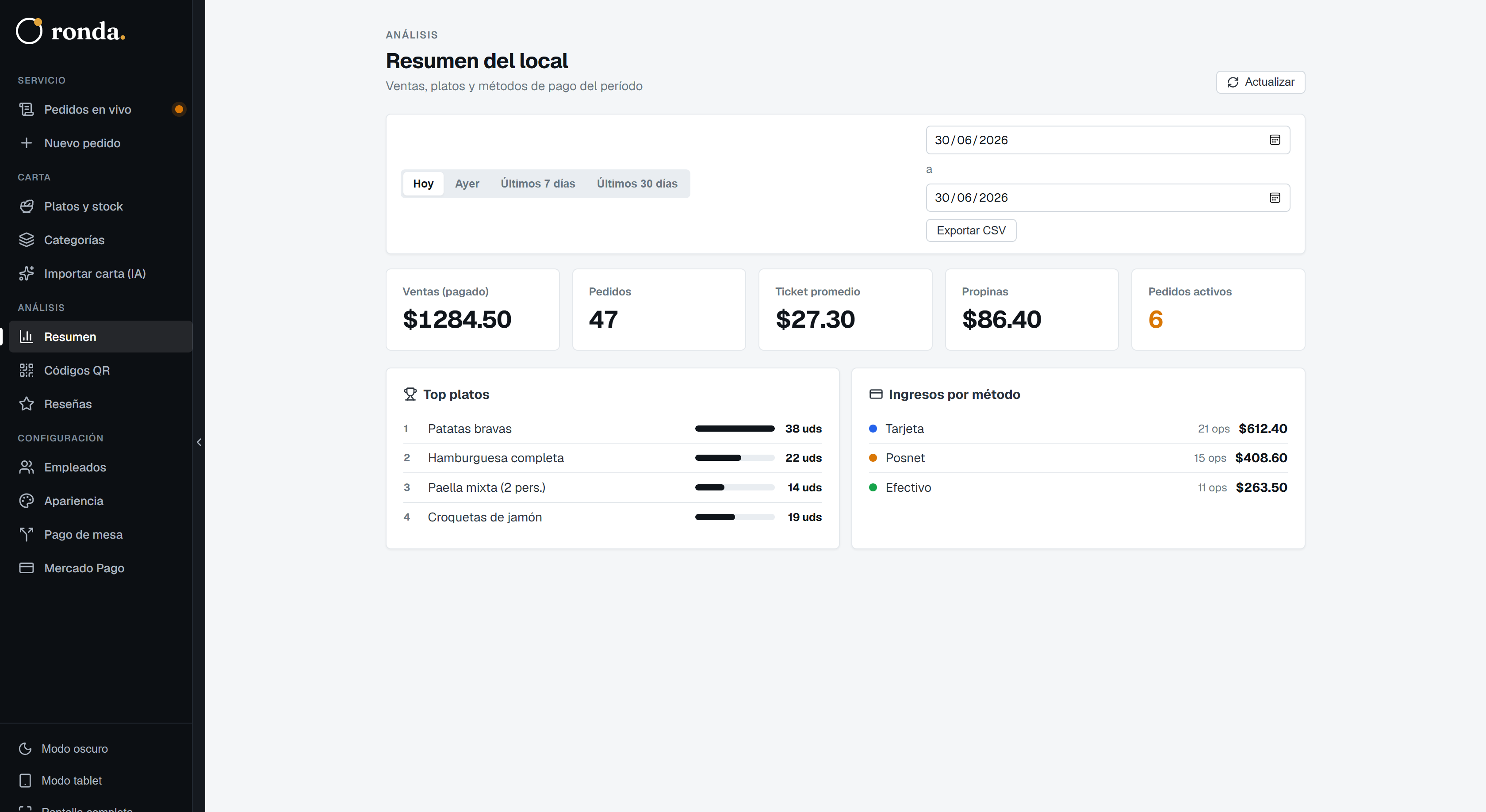This screenshot has height=812, width=1486.
Task: Open Importar carta (IA)
Action: (x=100, y=273)
